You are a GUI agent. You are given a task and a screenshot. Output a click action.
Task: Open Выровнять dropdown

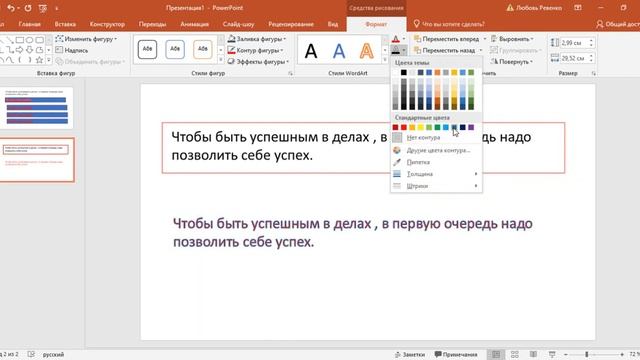coord(512,39)
